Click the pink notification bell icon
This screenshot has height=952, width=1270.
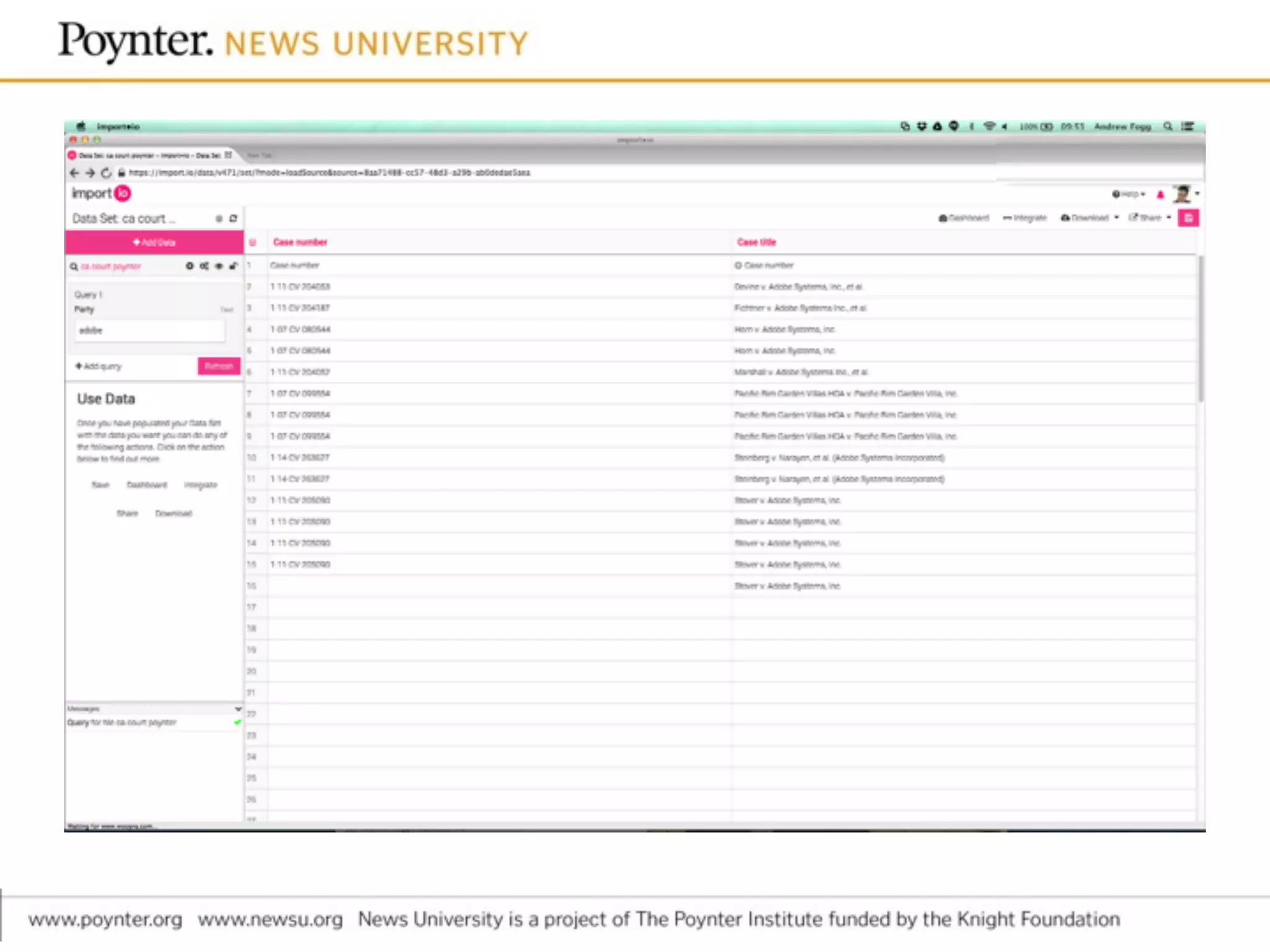tap(1160, 195)
